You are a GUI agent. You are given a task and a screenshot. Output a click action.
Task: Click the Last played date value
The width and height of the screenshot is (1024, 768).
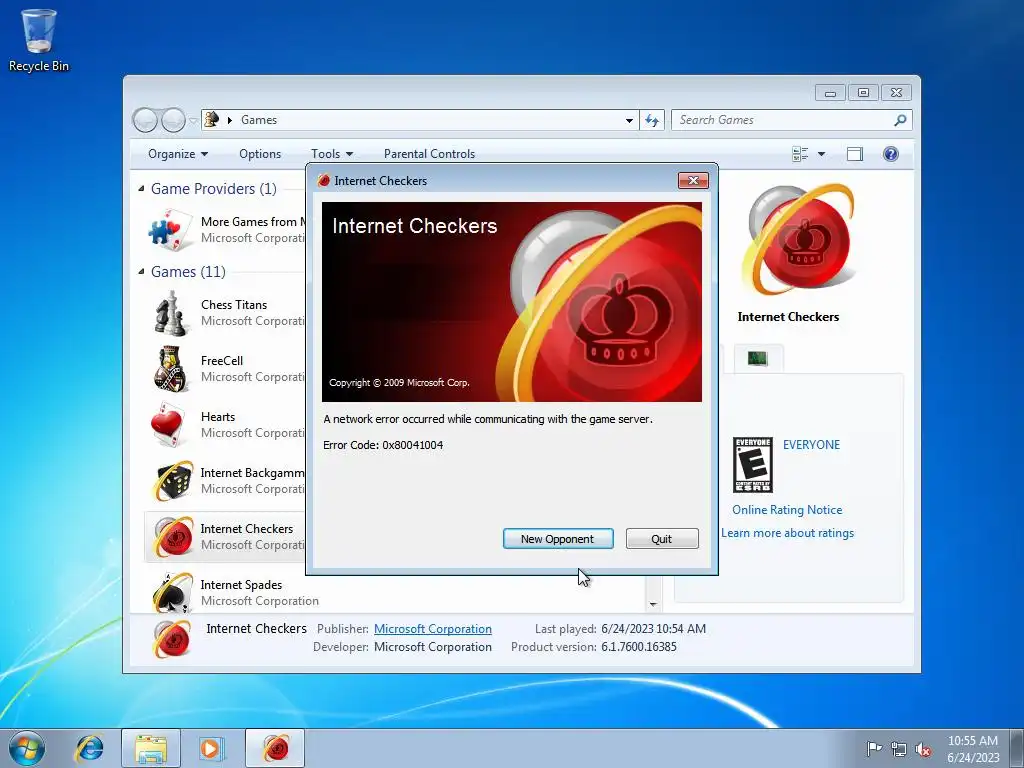coord(653,629)
